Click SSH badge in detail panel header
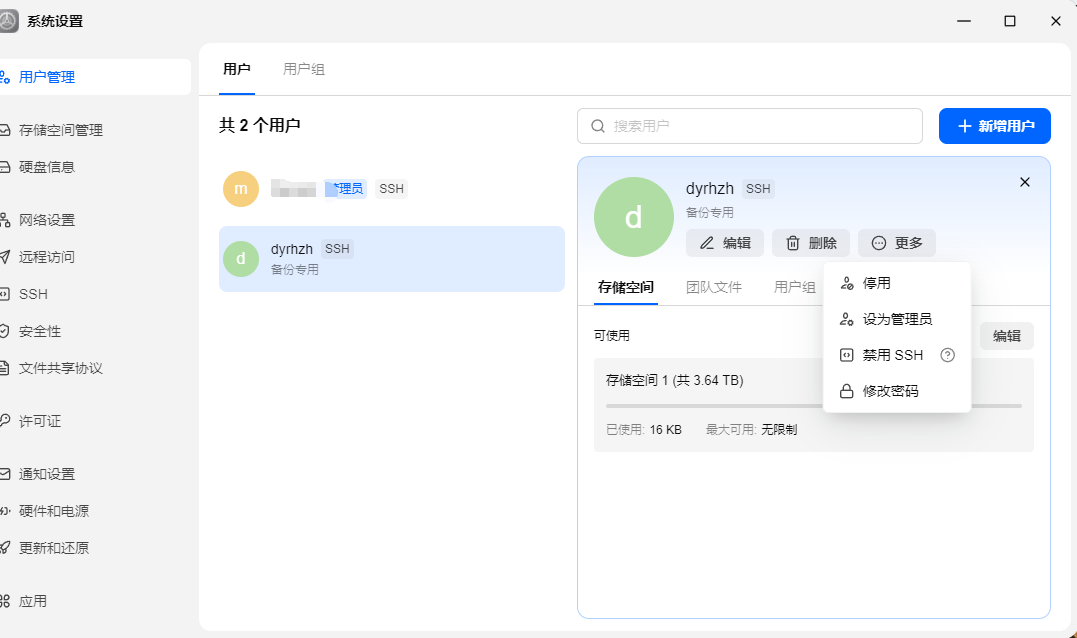Screen dimensions: 1077x638 758,189
